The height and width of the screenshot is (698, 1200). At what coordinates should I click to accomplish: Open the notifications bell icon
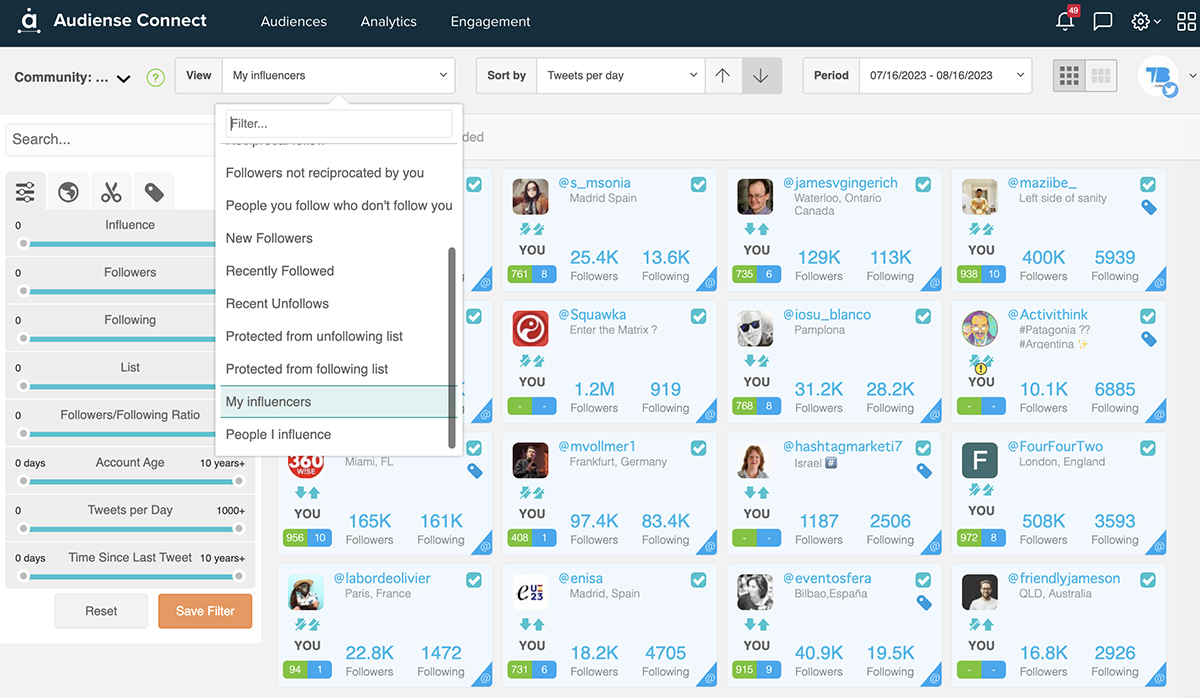click(x=1065, y=21)
